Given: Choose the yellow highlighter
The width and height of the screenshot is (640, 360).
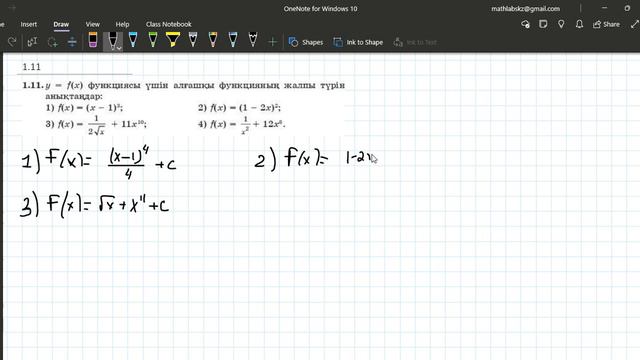Looking at the screenshot, I should (173, 40).
